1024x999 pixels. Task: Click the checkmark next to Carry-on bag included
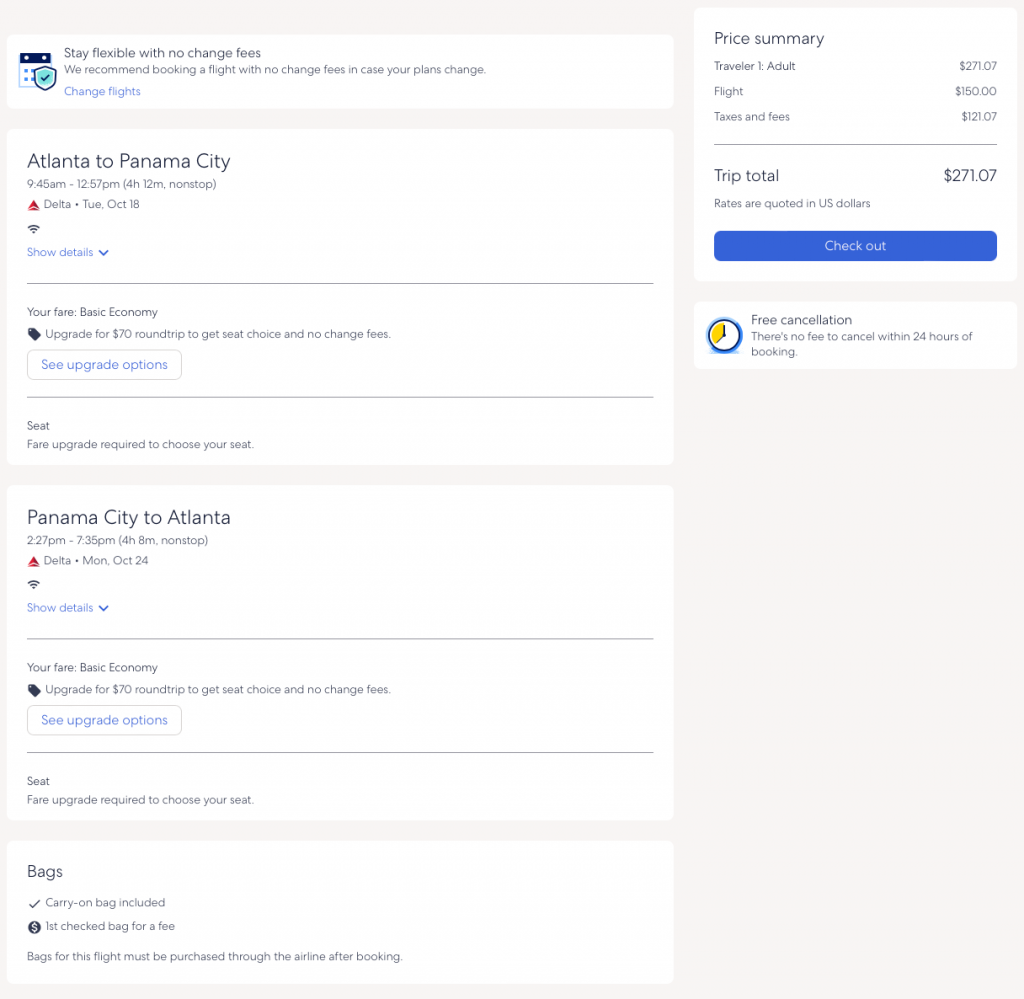(34, 903)
